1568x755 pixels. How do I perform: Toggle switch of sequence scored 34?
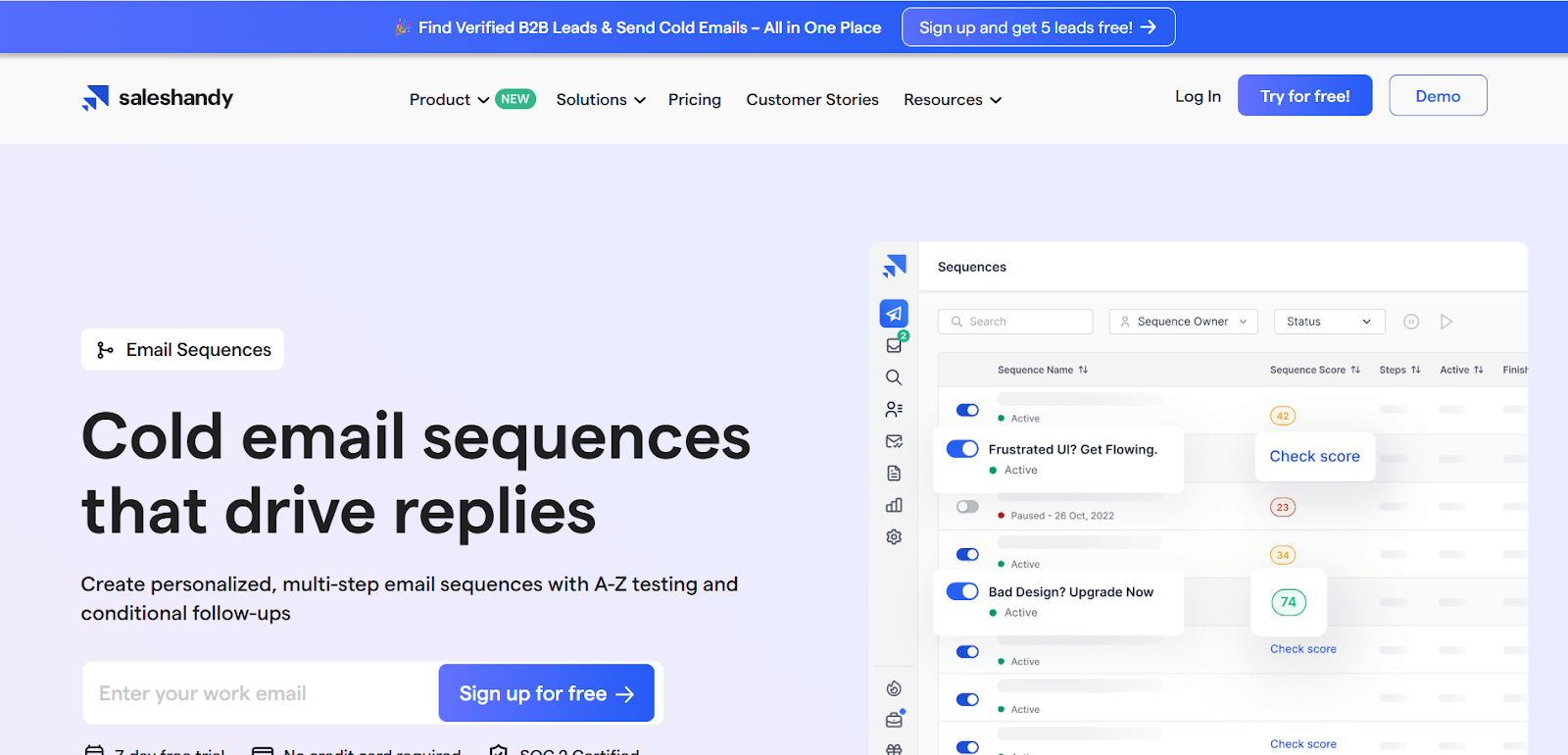[x=967, y=554]
